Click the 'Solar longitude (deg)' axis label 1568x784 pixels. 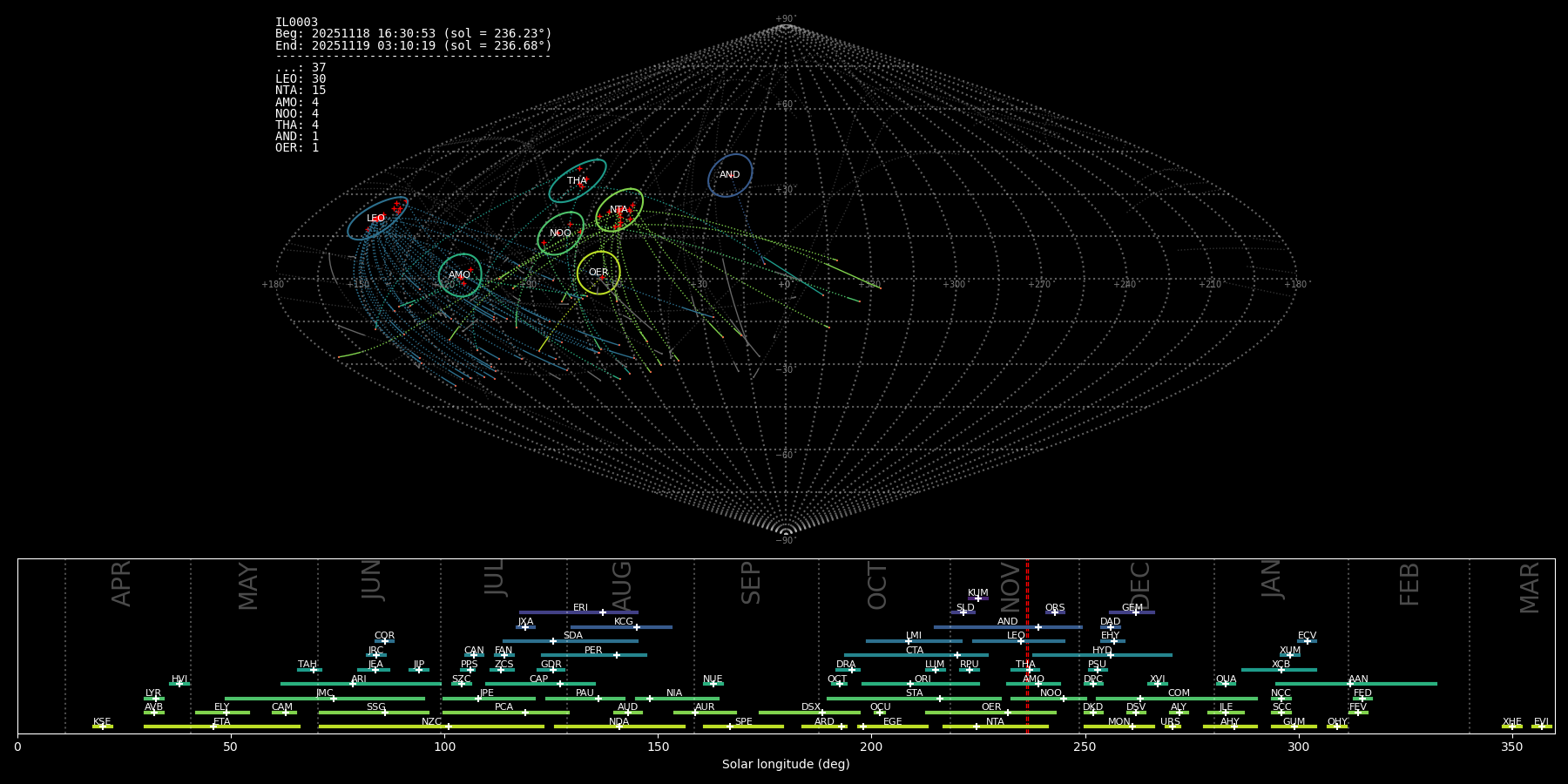click(x=786, y=765)
